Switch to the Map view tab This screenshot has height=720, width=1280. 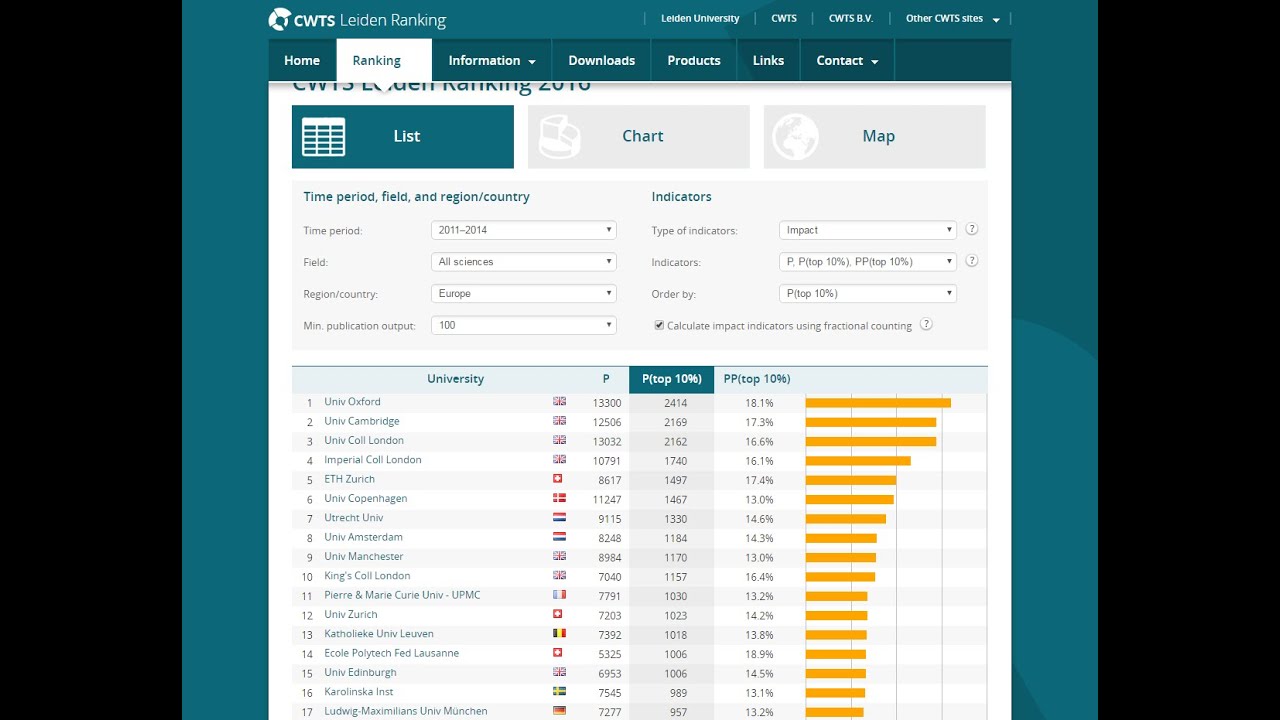(875, 137)
